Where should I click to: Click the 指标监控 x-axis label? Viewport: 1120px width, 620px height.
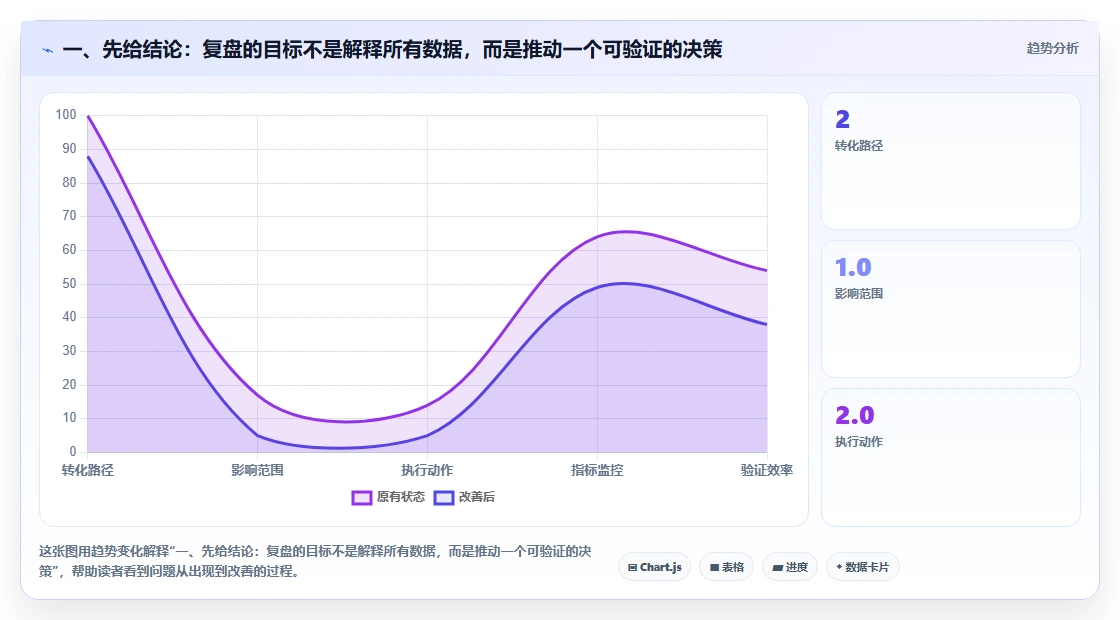[x=597, y=470]
